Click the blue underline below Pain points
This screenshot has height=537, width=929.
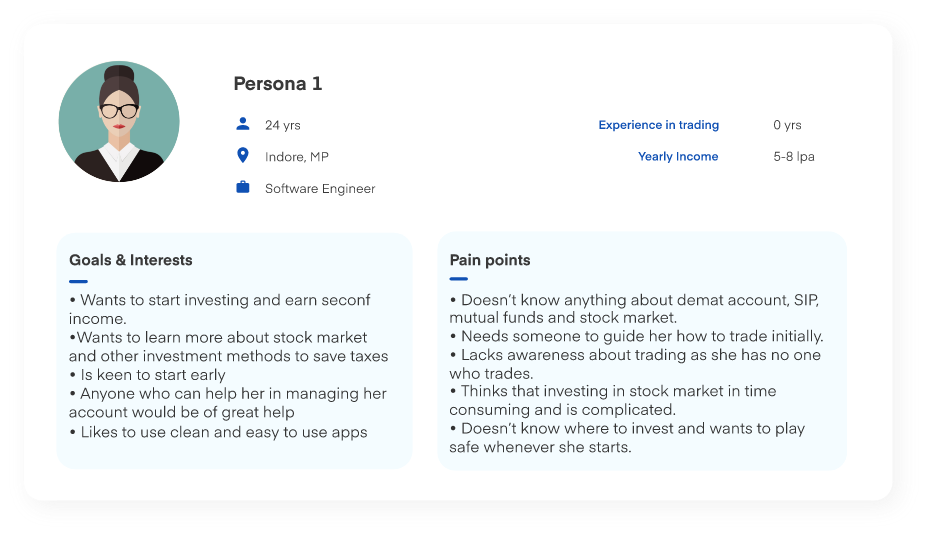click(459, 279)
